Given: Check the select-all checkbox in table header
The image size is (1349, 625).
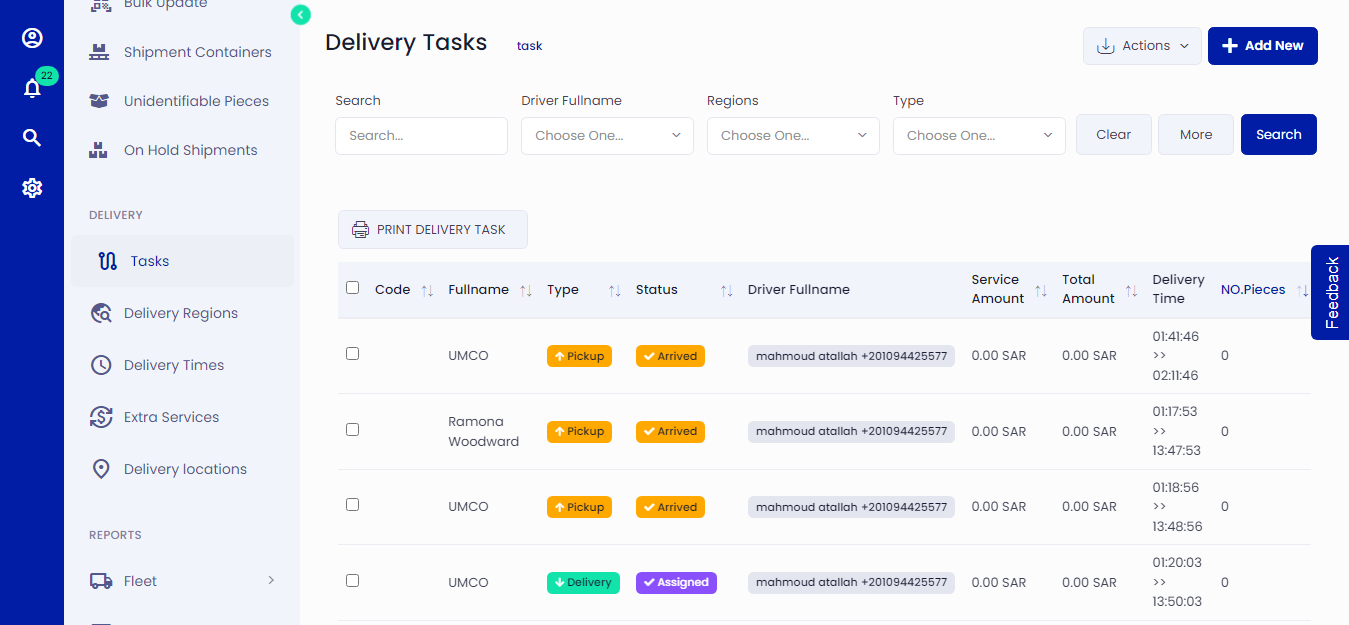Looking at the screenshot, I should (x=352, y=287).
